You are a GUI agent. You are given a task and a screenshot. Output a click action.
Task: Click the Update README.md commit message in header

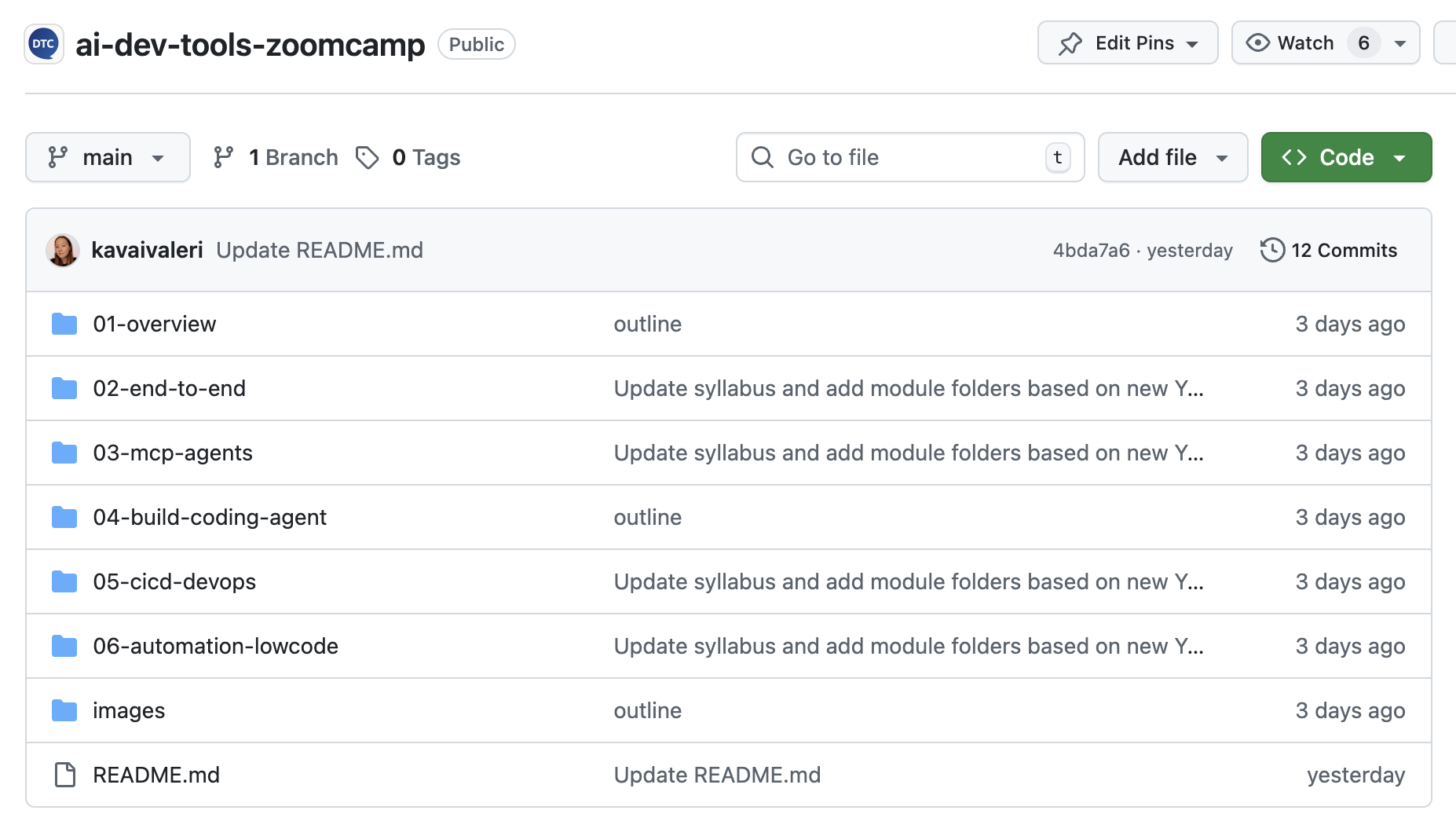pos(320,250)
